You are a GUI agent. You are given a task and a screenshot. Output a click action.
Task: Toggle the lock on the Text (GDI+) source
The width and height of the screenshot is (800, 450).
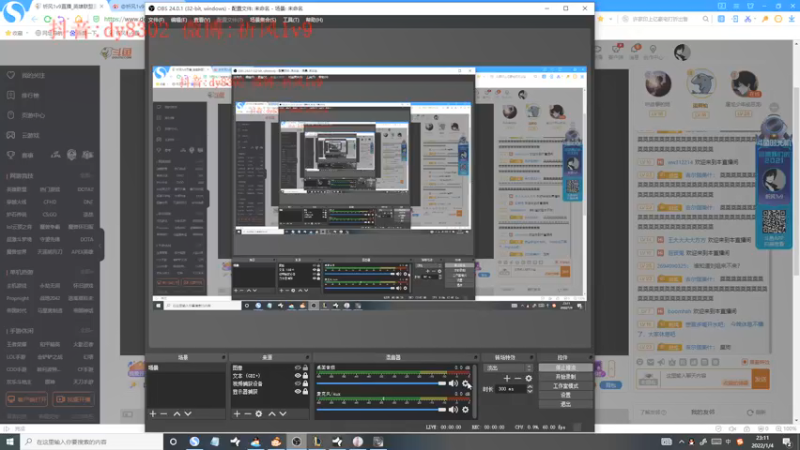[x=305, y=376]
